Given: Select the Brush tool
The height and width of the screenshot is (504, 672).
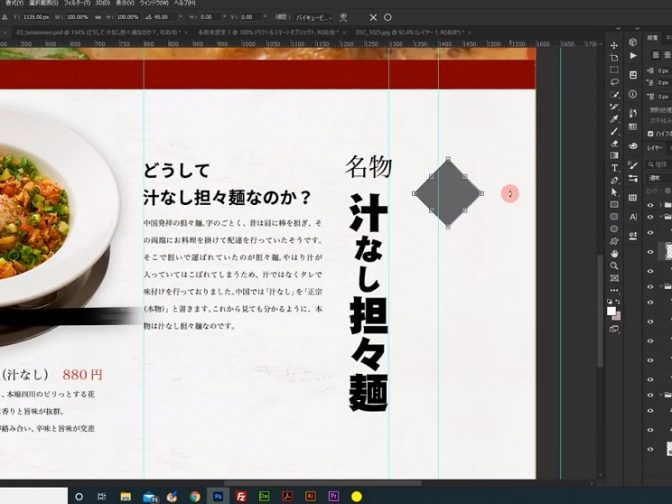Looking at the screenshot, I should (x=614, y=131).
